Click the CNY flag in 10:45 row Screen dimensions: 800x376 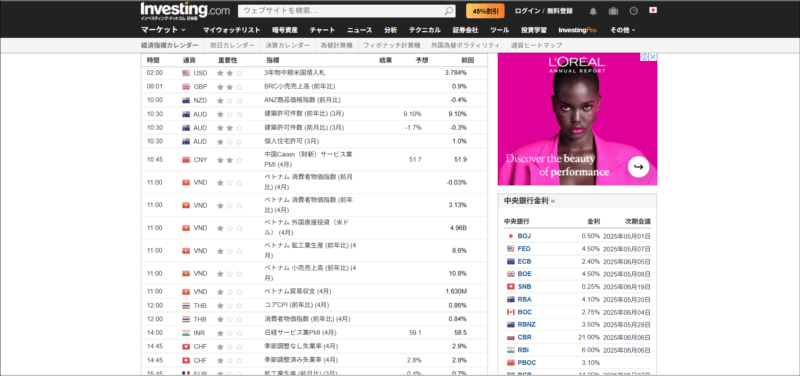click(x=186, y=160)
